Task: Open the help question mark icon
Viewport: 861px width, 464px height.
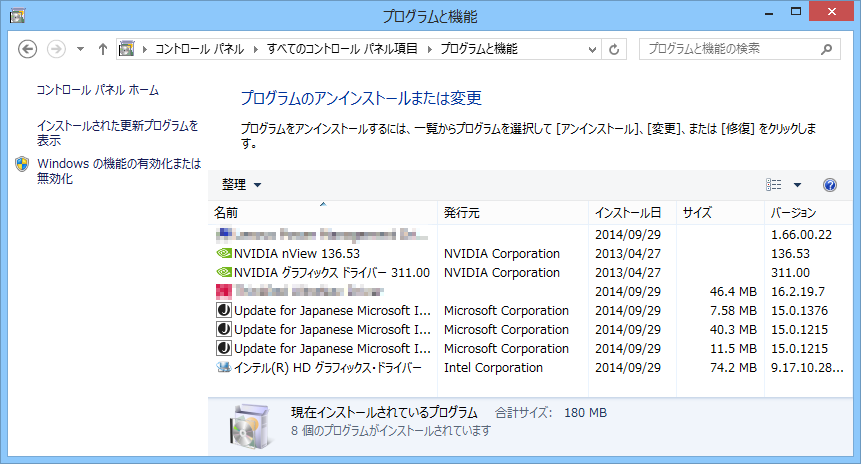Action: [x=829, y=185]
